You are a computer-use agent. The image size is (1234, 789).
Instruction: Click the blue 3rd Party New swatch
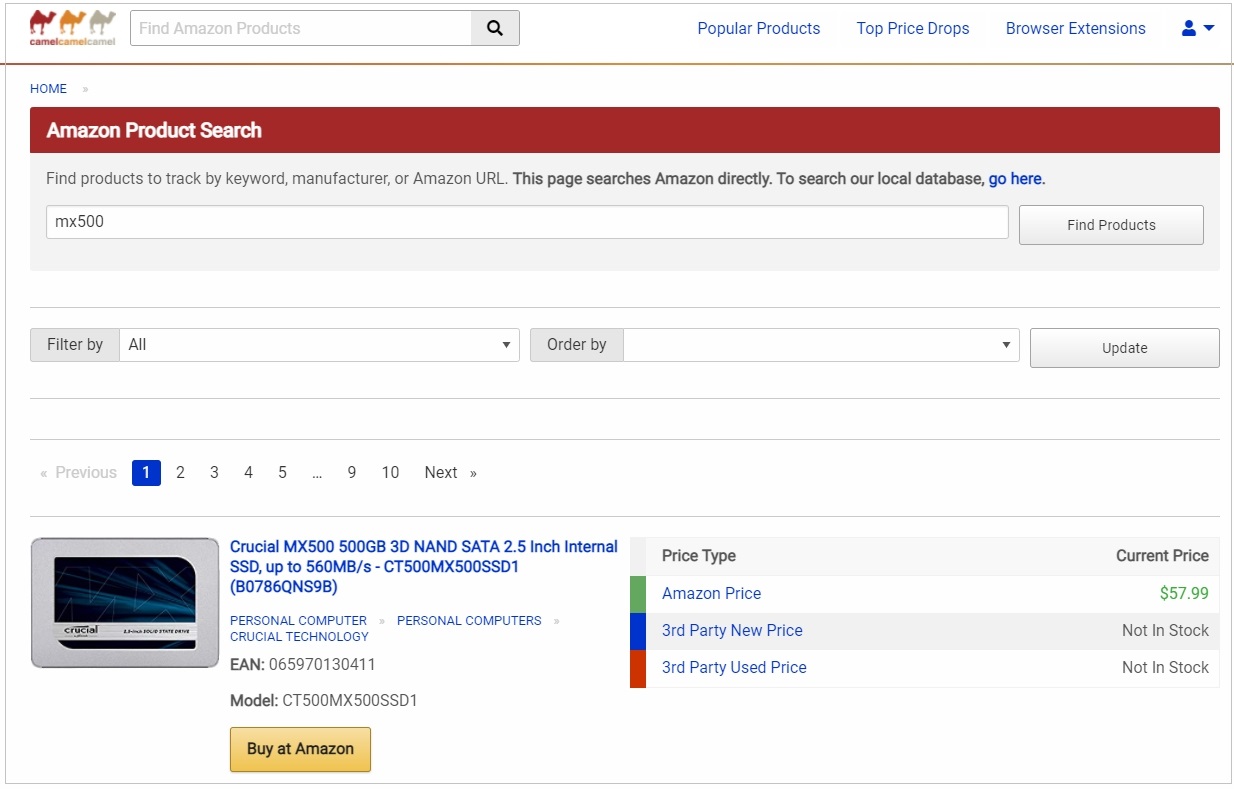click(638, 631)
